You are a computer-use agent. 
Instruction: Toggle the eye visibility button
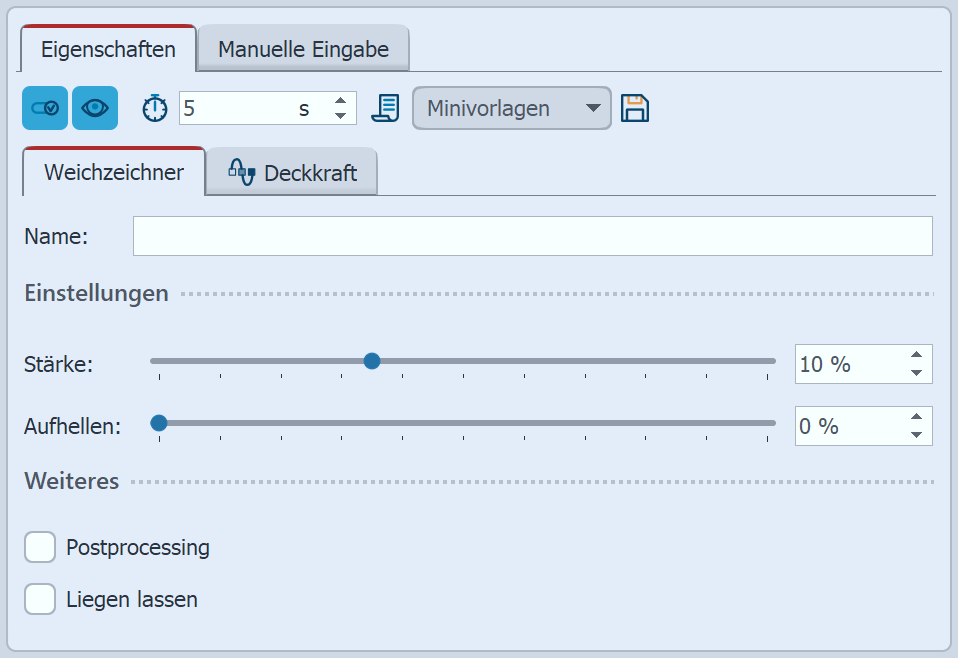click(95, 108)
